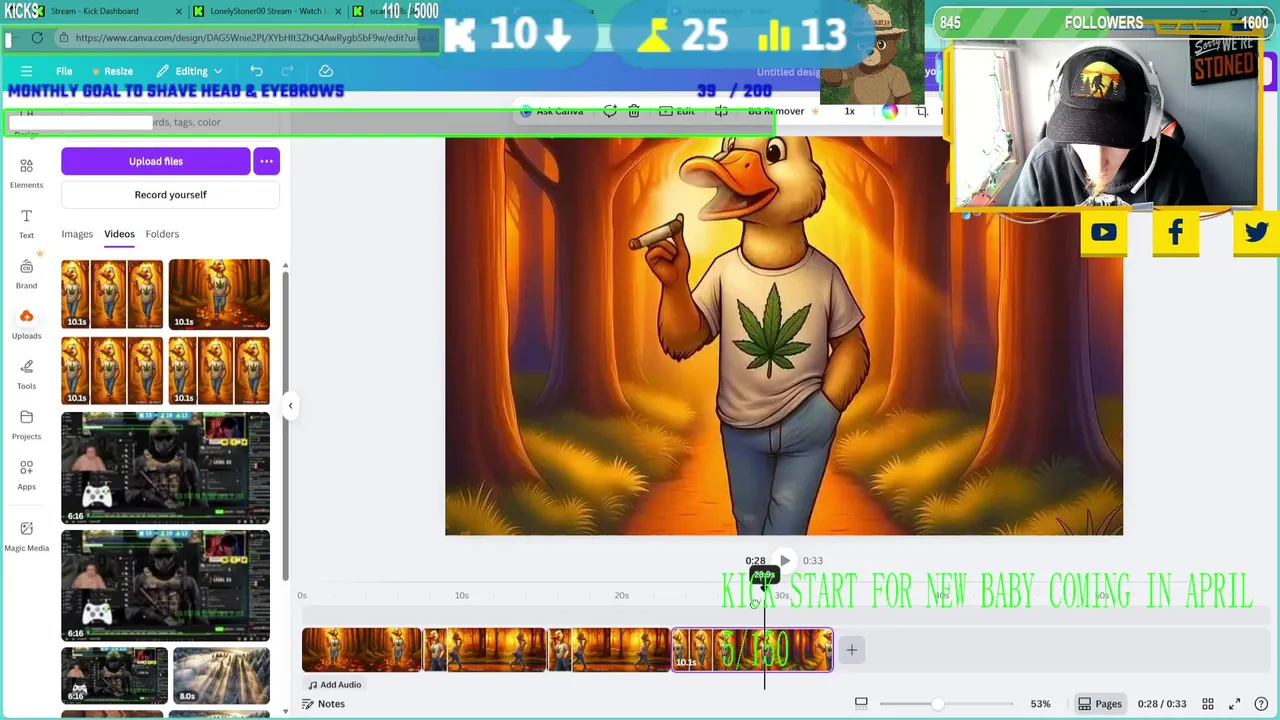The height and width of the screenshot is (720, 1280).
Task: Open the Tools sidebar panel
Action: [26, 374]
